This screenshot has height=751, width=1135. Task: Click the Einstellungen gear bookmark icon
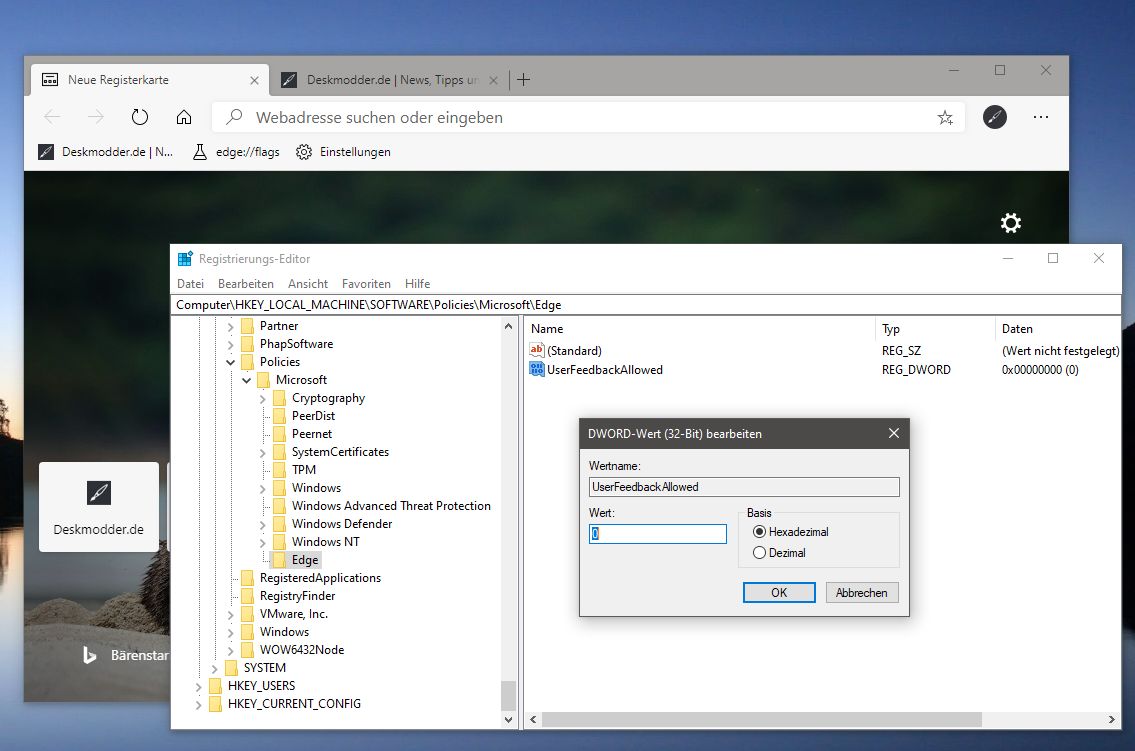[304, 152]
